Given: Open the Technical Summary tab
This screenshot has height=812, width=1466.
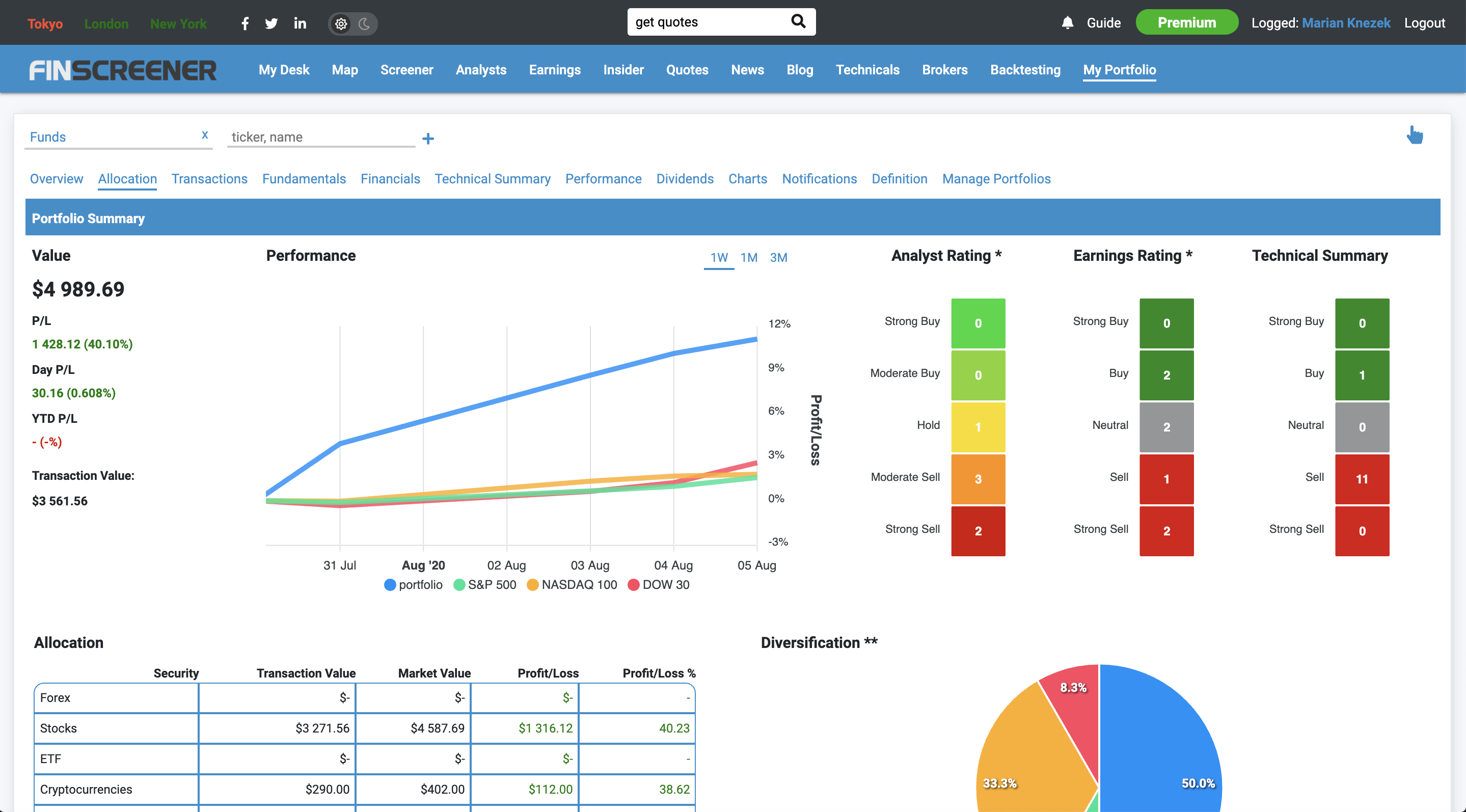Looking at the screenshot, I should point(492,179).
